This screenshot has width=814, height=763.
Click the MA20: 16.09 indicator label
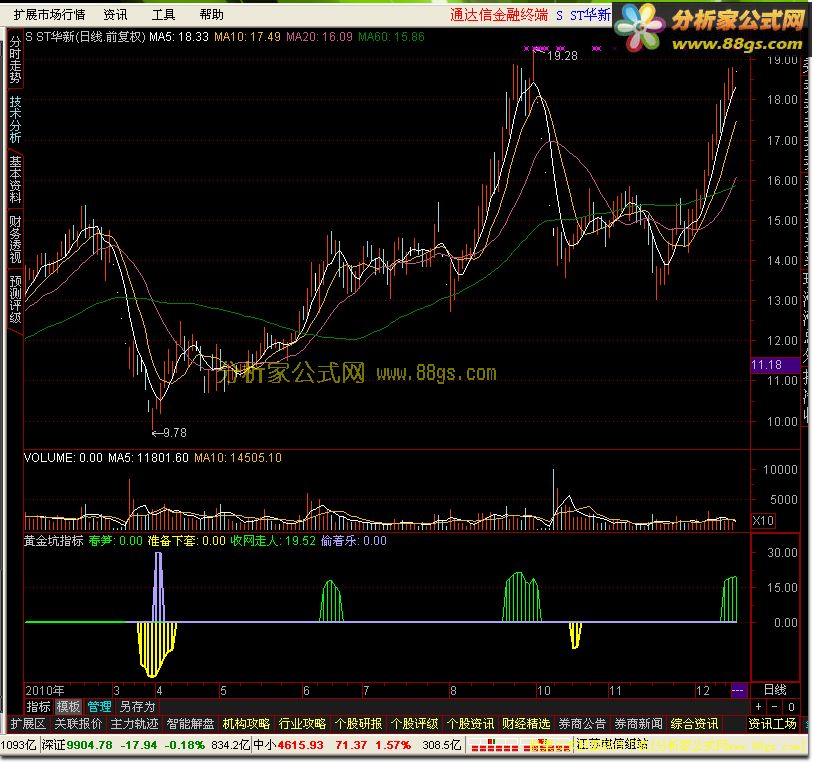pos(319,37)
